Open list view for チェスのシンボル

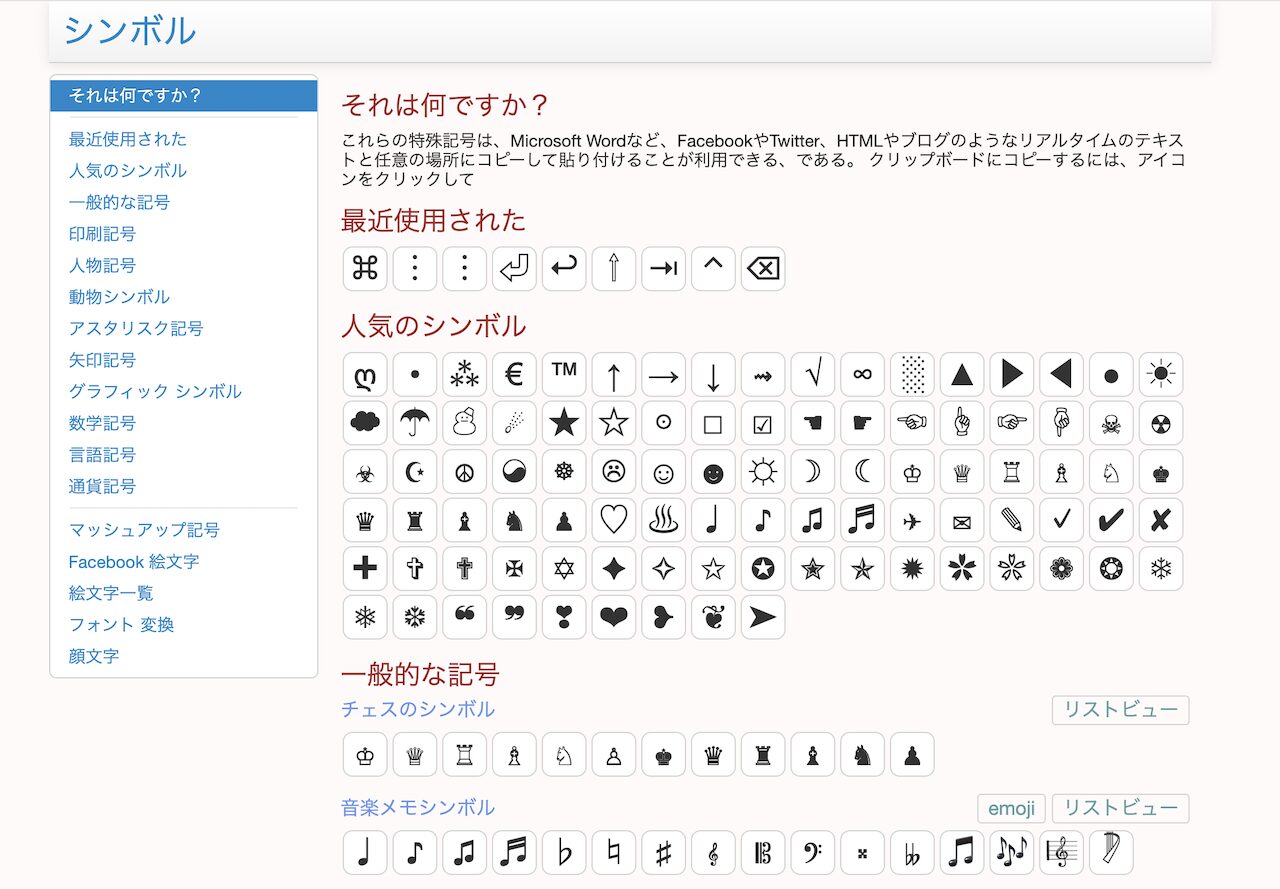point(1120,710)
